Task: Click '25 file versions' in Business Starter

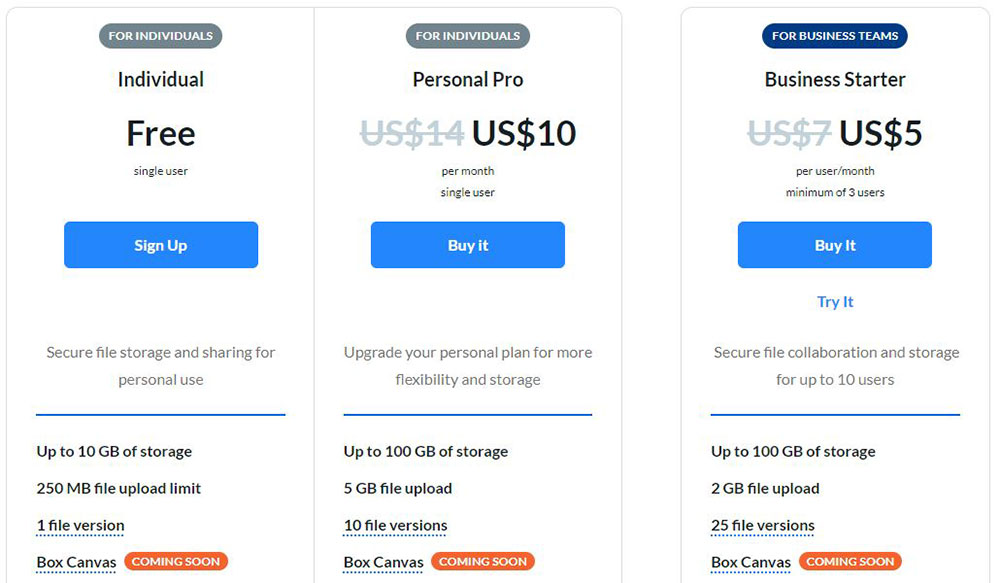Action: [x=763, y=525]
